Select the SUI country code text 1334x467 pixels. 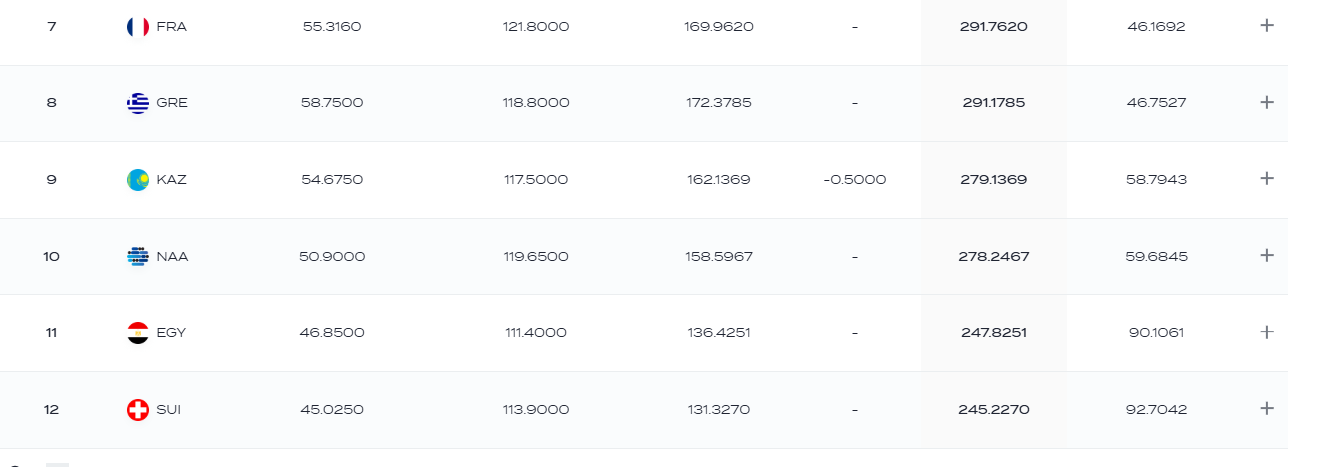pos(169,410)
